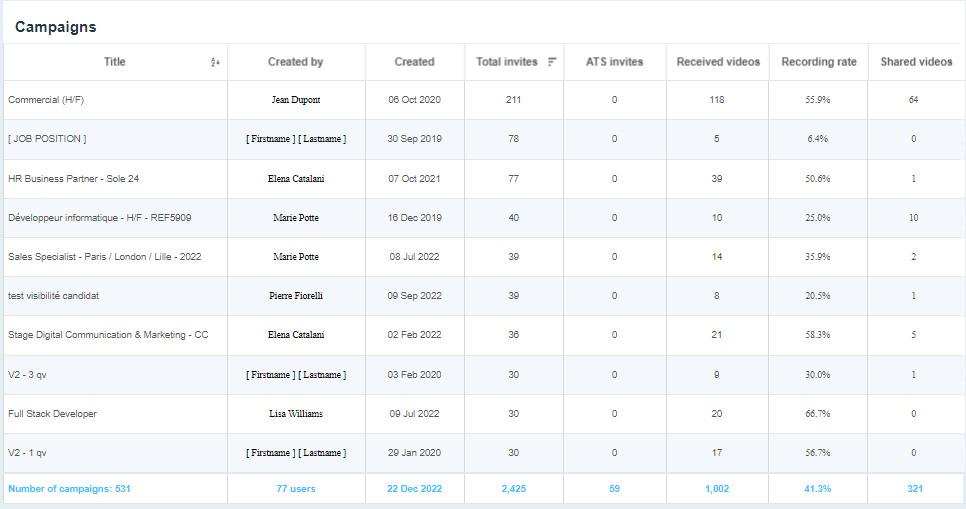Open the Full Stack Developer campaign
Viewport: 966px width, 509px height.
(52, 414)
